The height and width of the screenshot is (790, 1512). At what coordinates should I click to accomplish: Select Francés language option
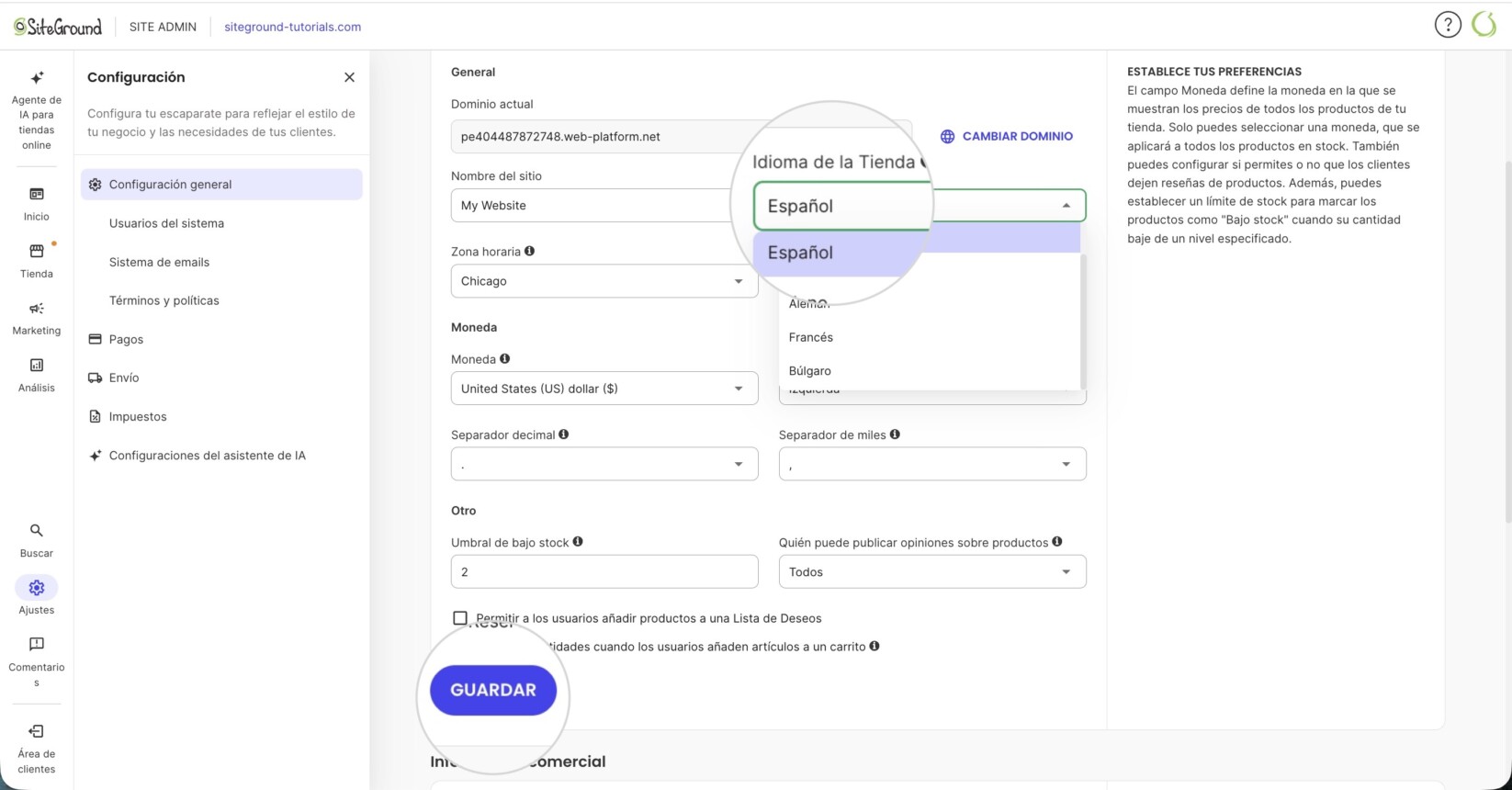point(930,337)
